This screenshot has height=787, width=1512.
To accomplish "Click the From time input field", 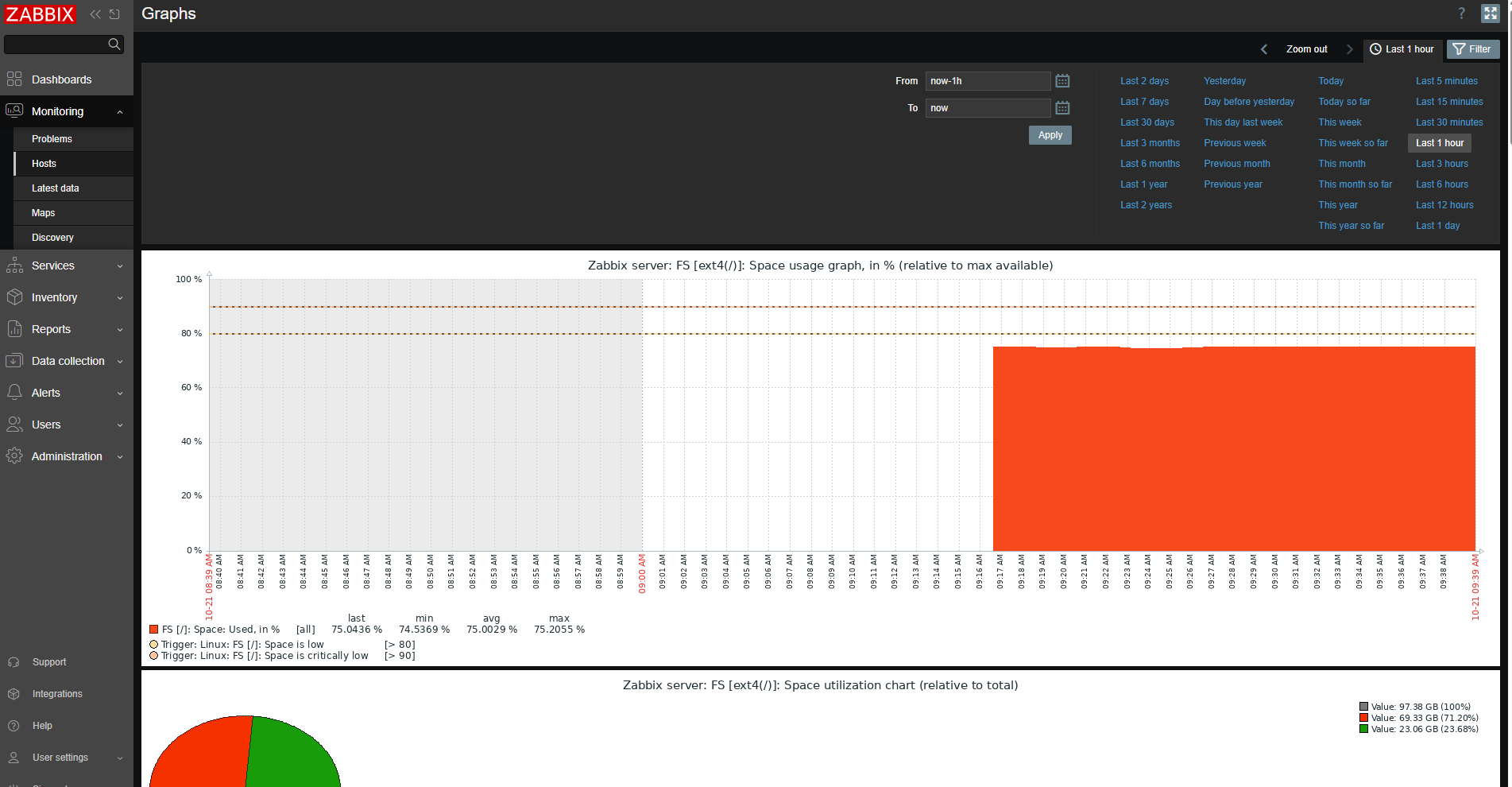I will click(987, 81).
